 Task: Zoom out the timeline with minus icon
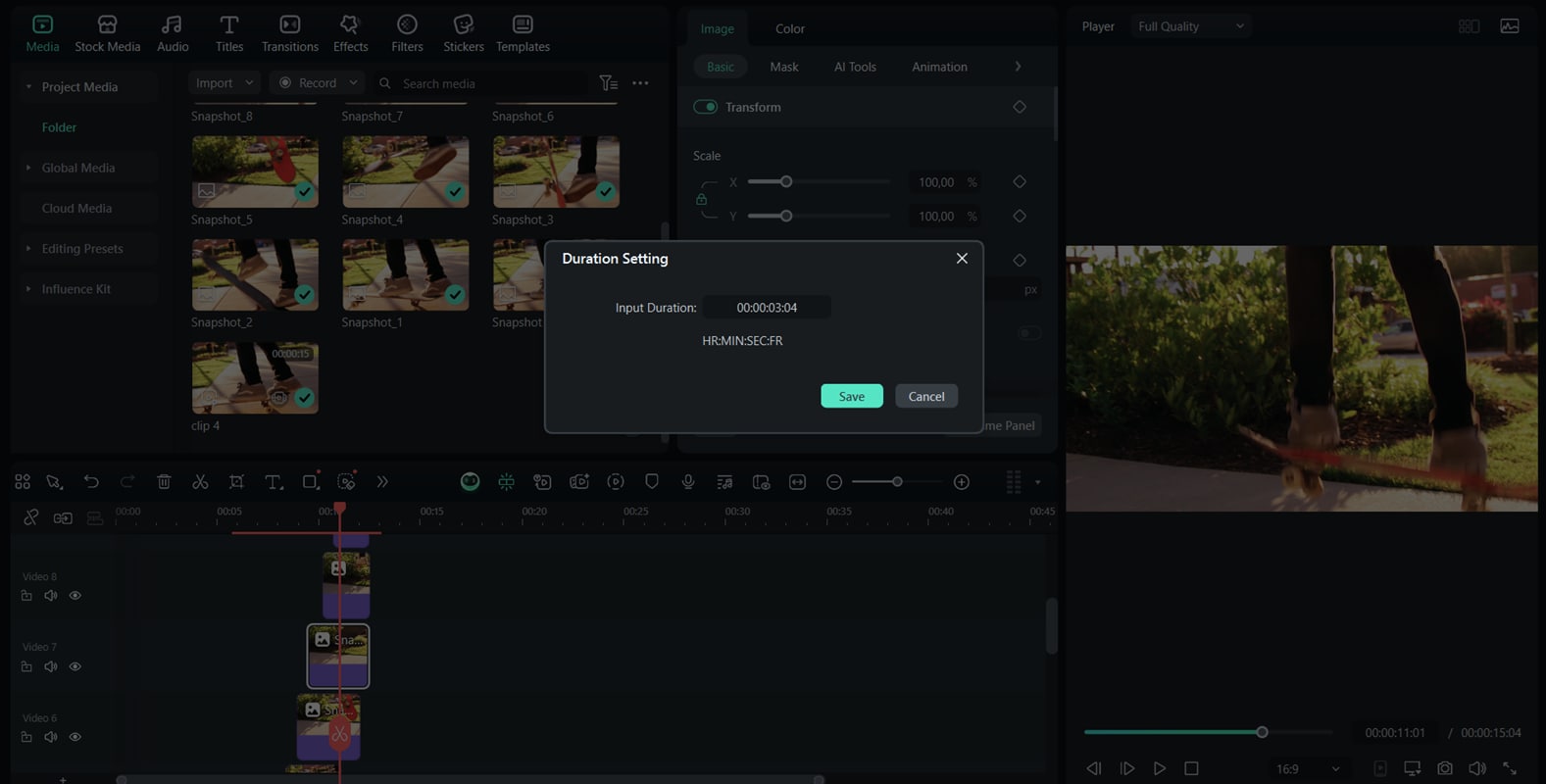(x=834, y=482)
